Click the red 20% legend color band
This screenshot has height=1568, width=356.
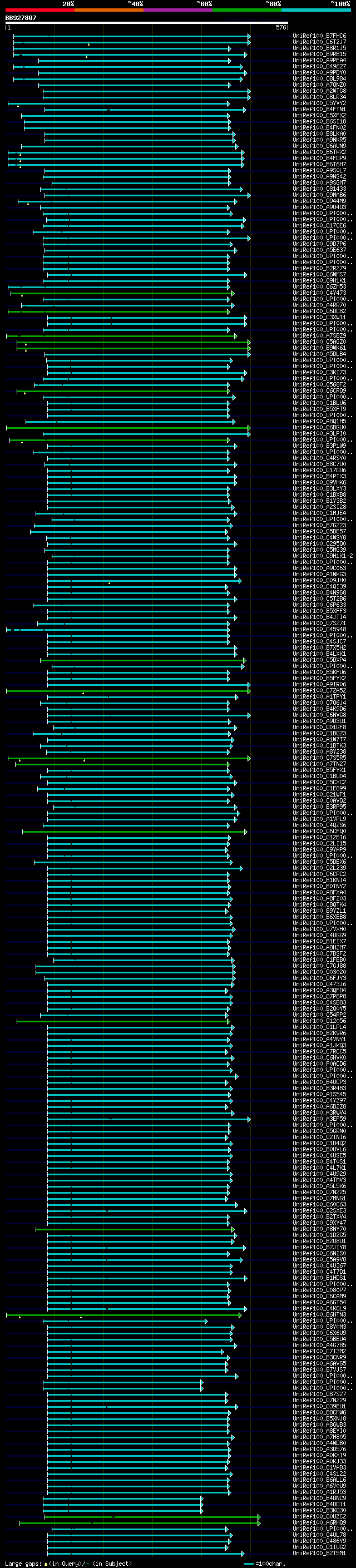coord(39,10)
